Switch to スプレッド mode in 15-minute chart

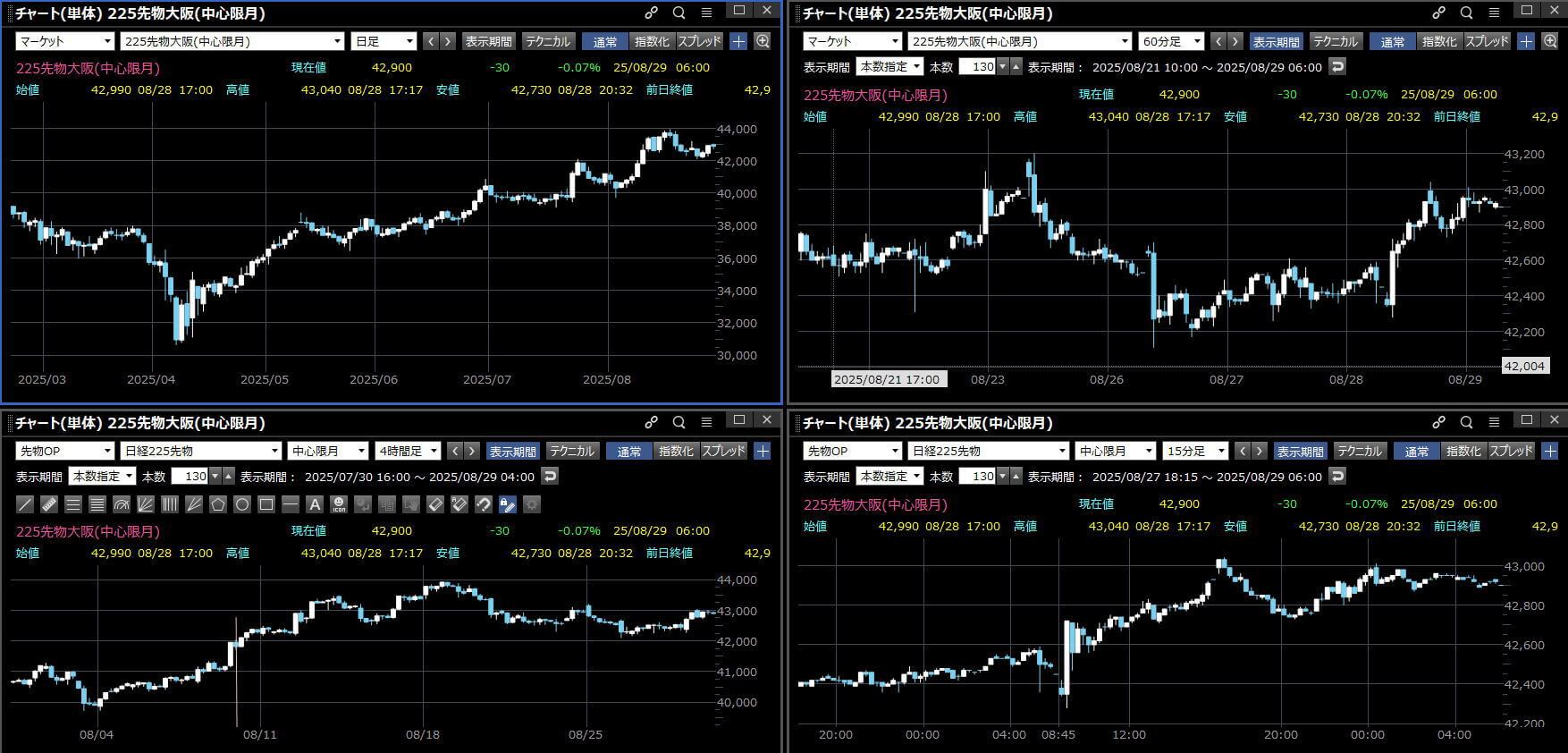point(1511,451)
